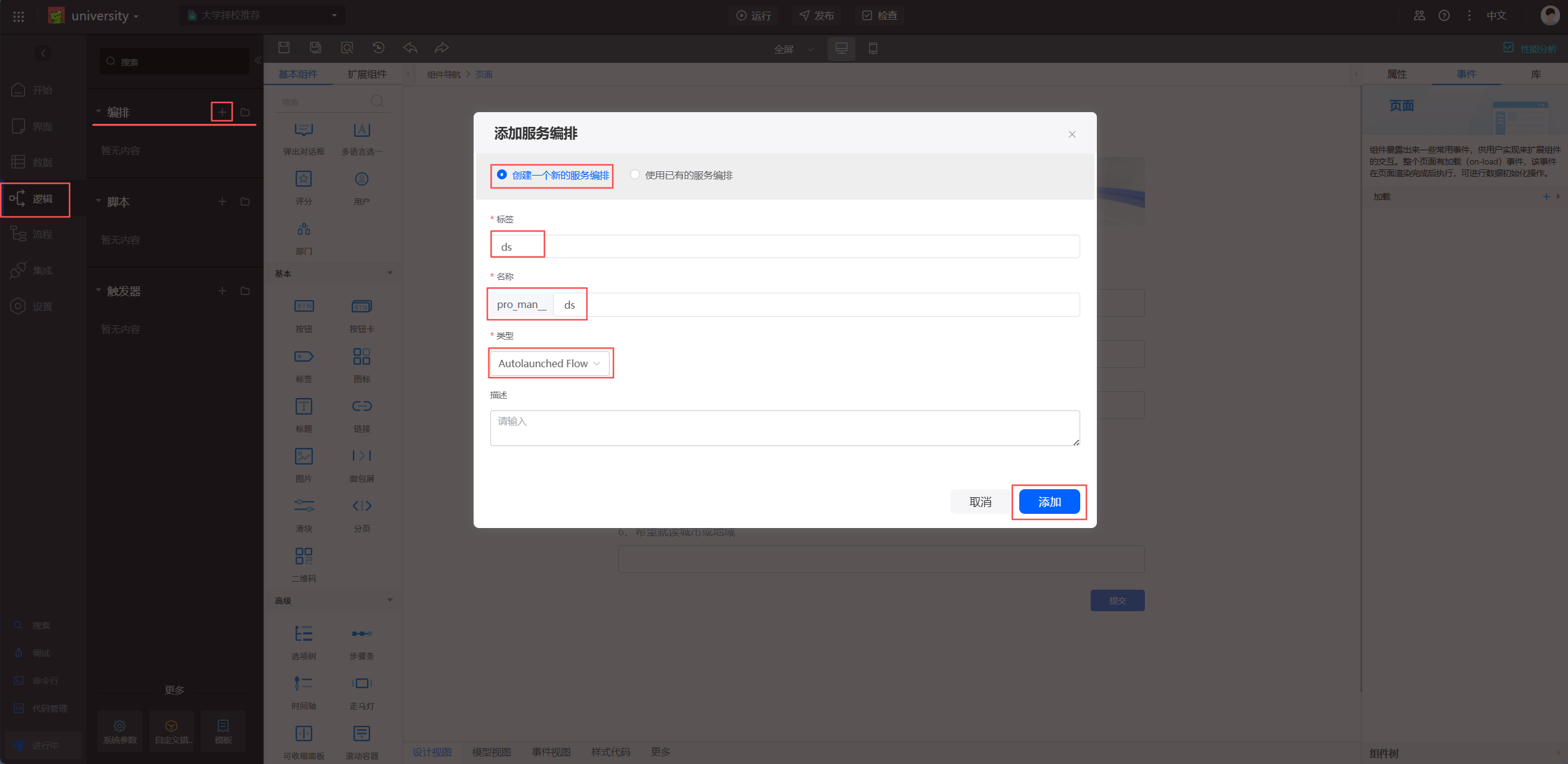Open the Autolaunched Flow type dropdown
The height and width of the screenshot is (764, 1568).
click(x=549, y=364)
